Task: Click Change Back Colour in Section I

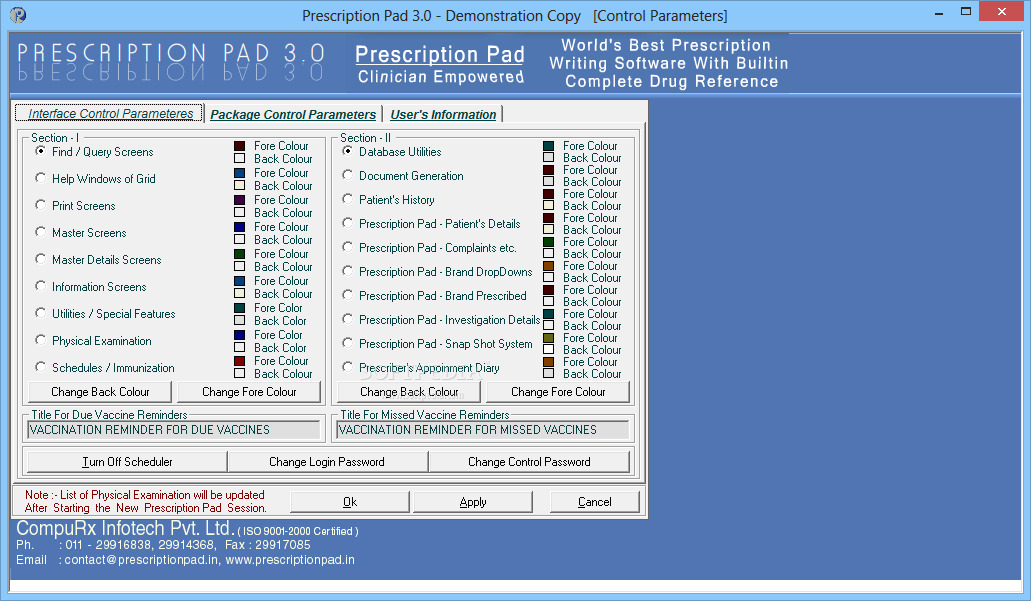Action: pos(100,392)
